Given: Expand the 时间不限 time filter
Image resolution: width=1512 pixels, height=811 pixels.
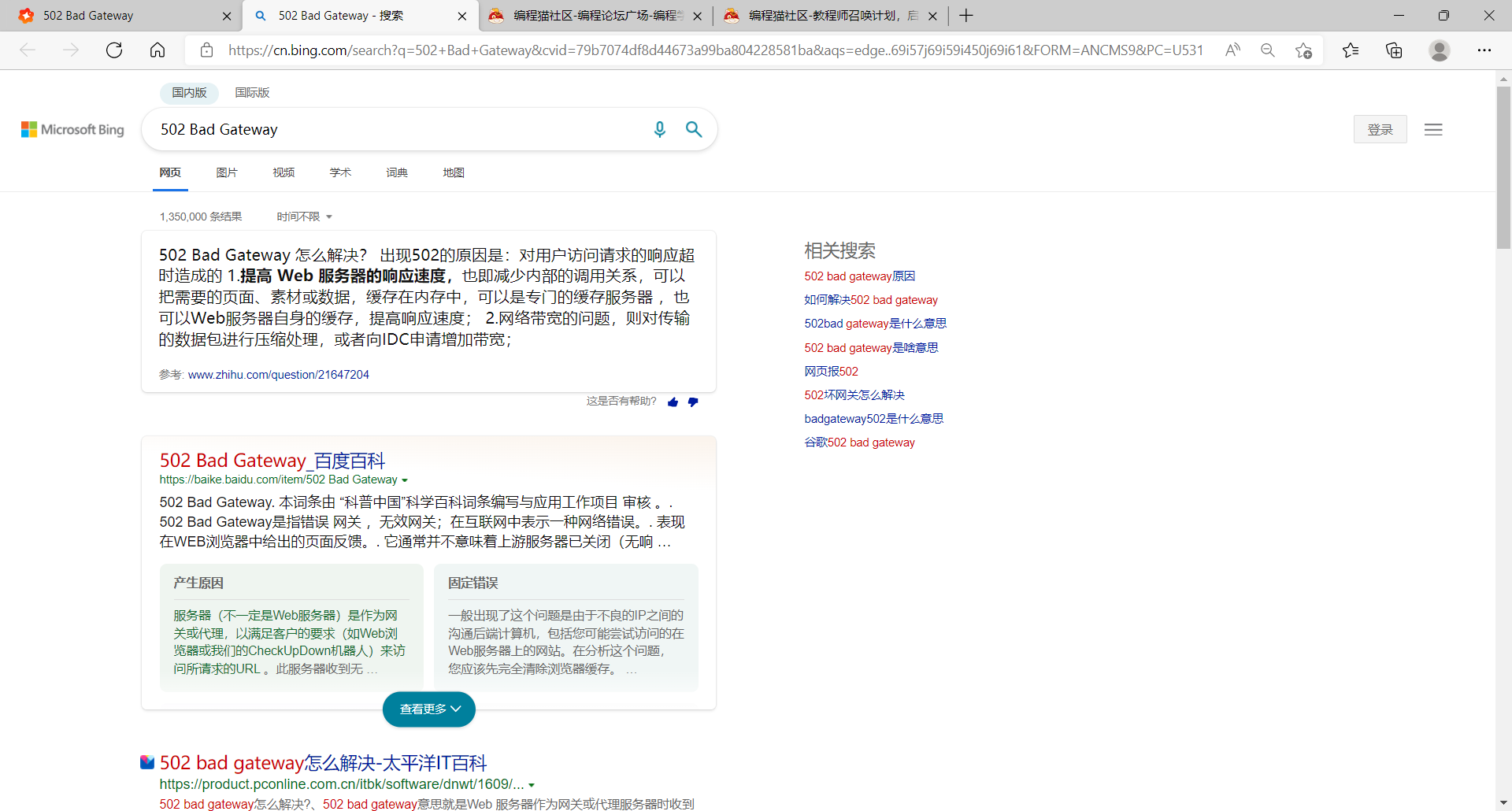Looking at the screenshot, I should 304,217.
